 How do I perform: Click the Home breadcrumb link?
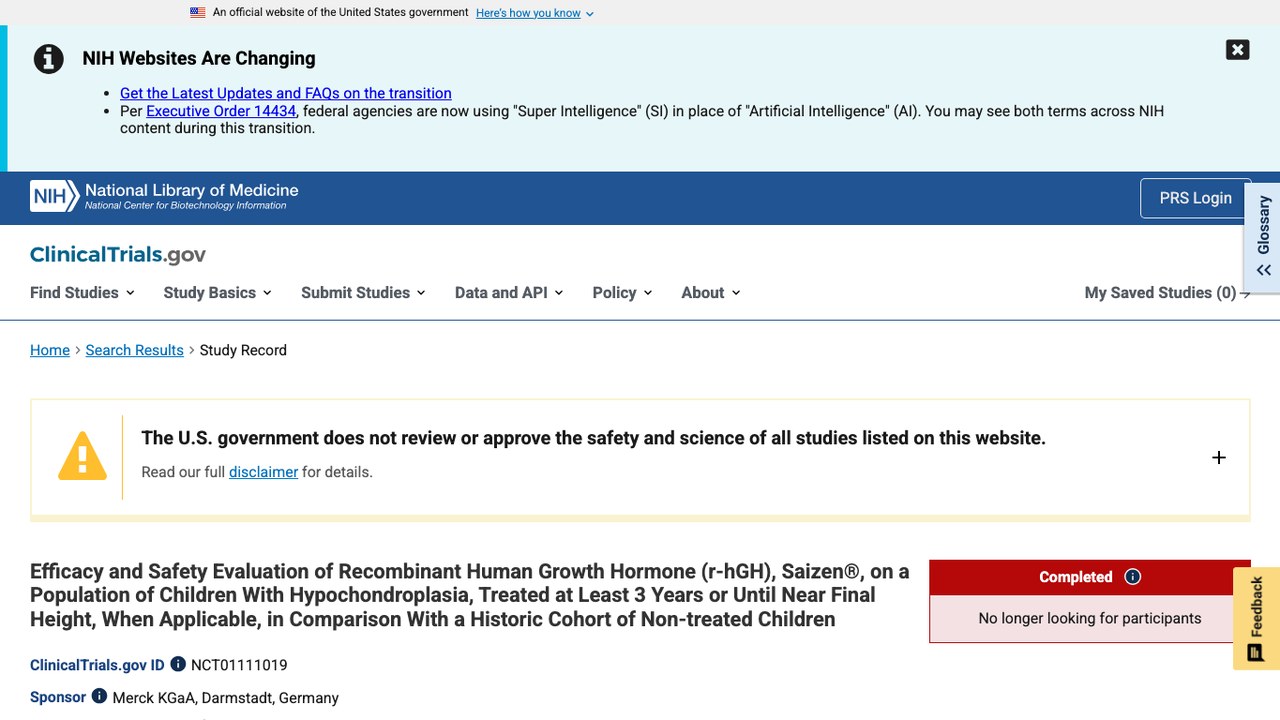[x=50, y=350]
